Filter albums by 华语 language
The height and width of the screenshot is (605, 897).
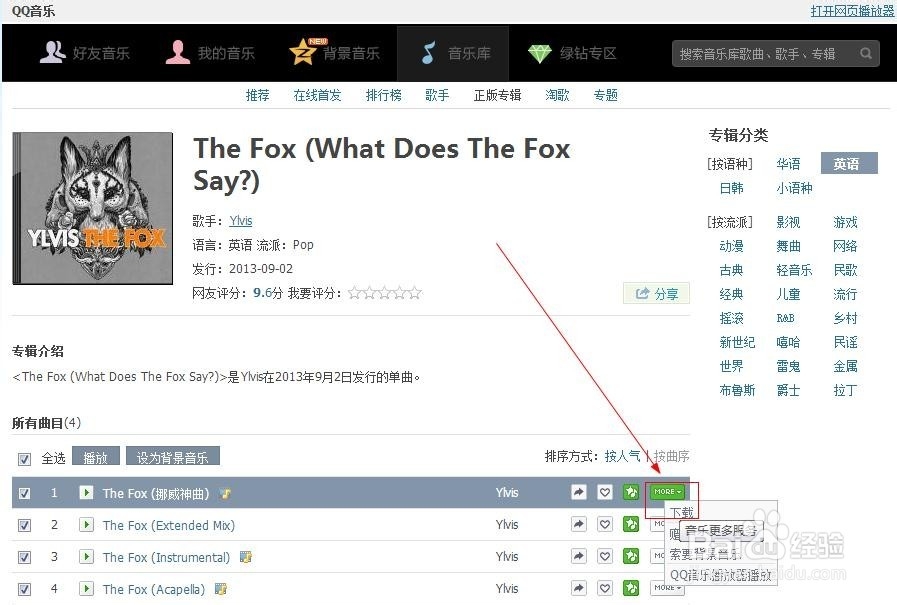pyautogui.click(x=788, y=164)
